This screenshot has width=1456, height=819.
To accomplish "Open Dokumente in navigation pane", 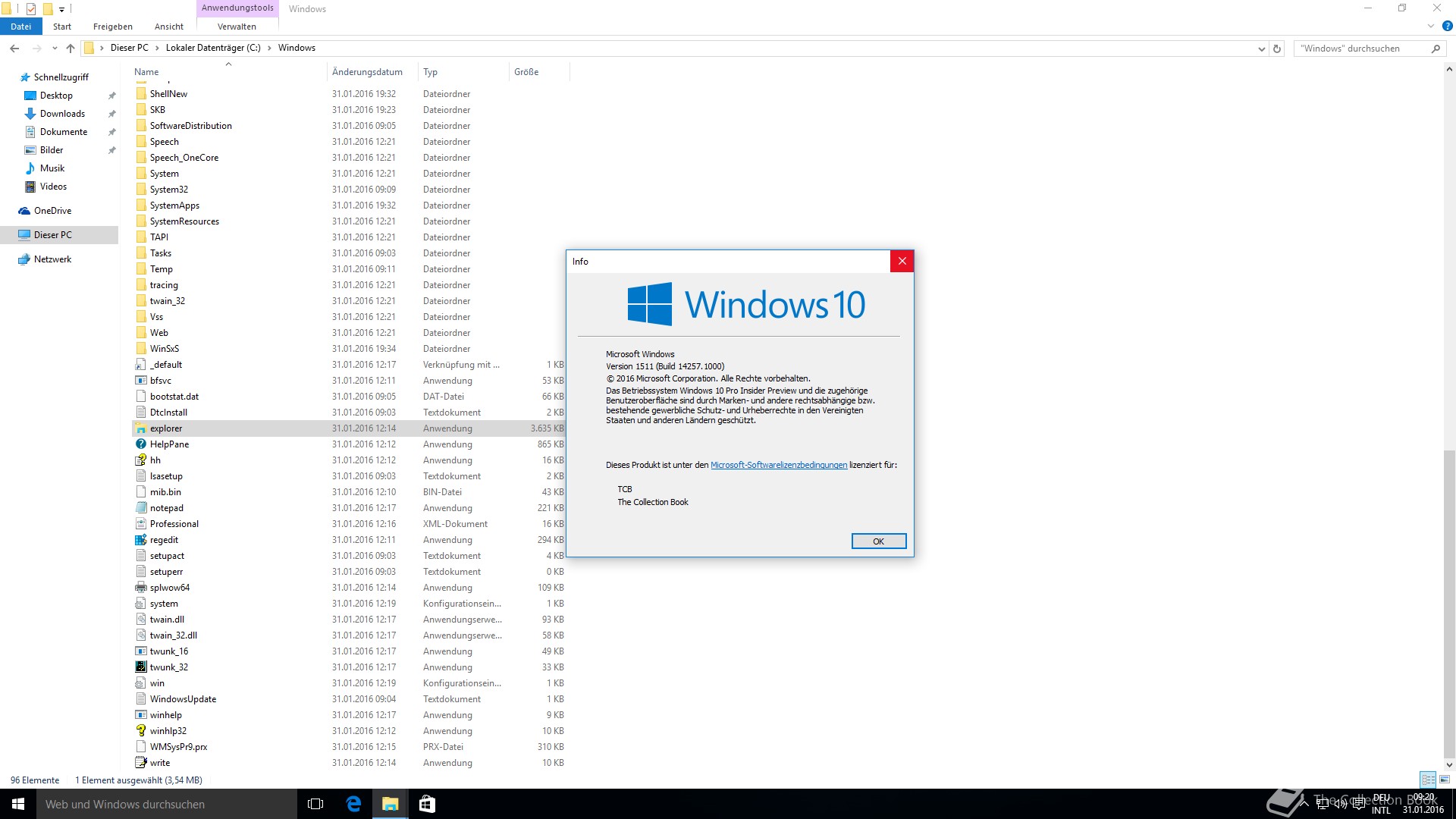I will click(x=64, y=132).
